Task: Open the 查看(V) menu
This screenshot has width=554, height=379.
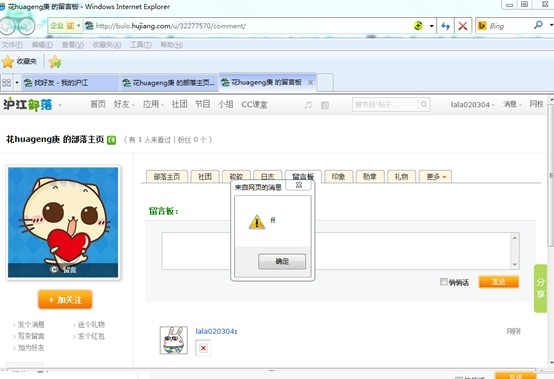Action: click(x=72, y=45)
